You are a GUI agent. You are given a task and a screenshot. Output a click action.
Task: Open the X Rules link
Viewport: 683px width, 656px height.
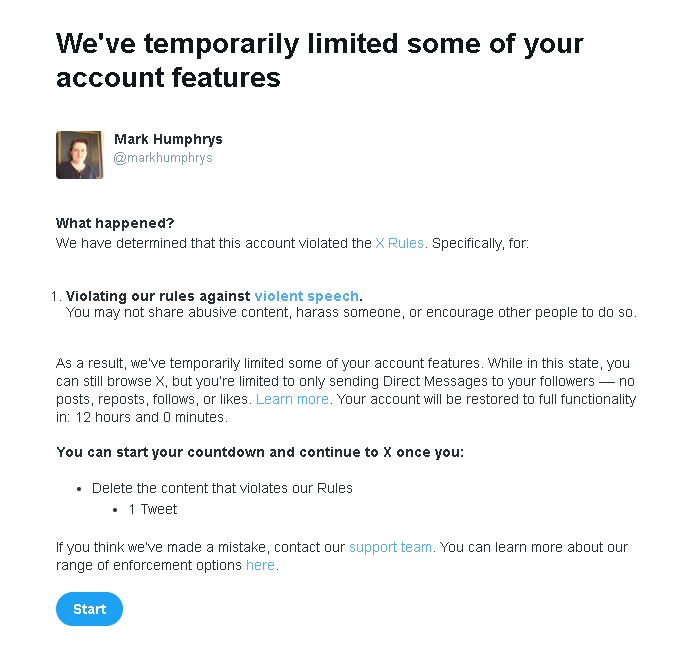399,243
